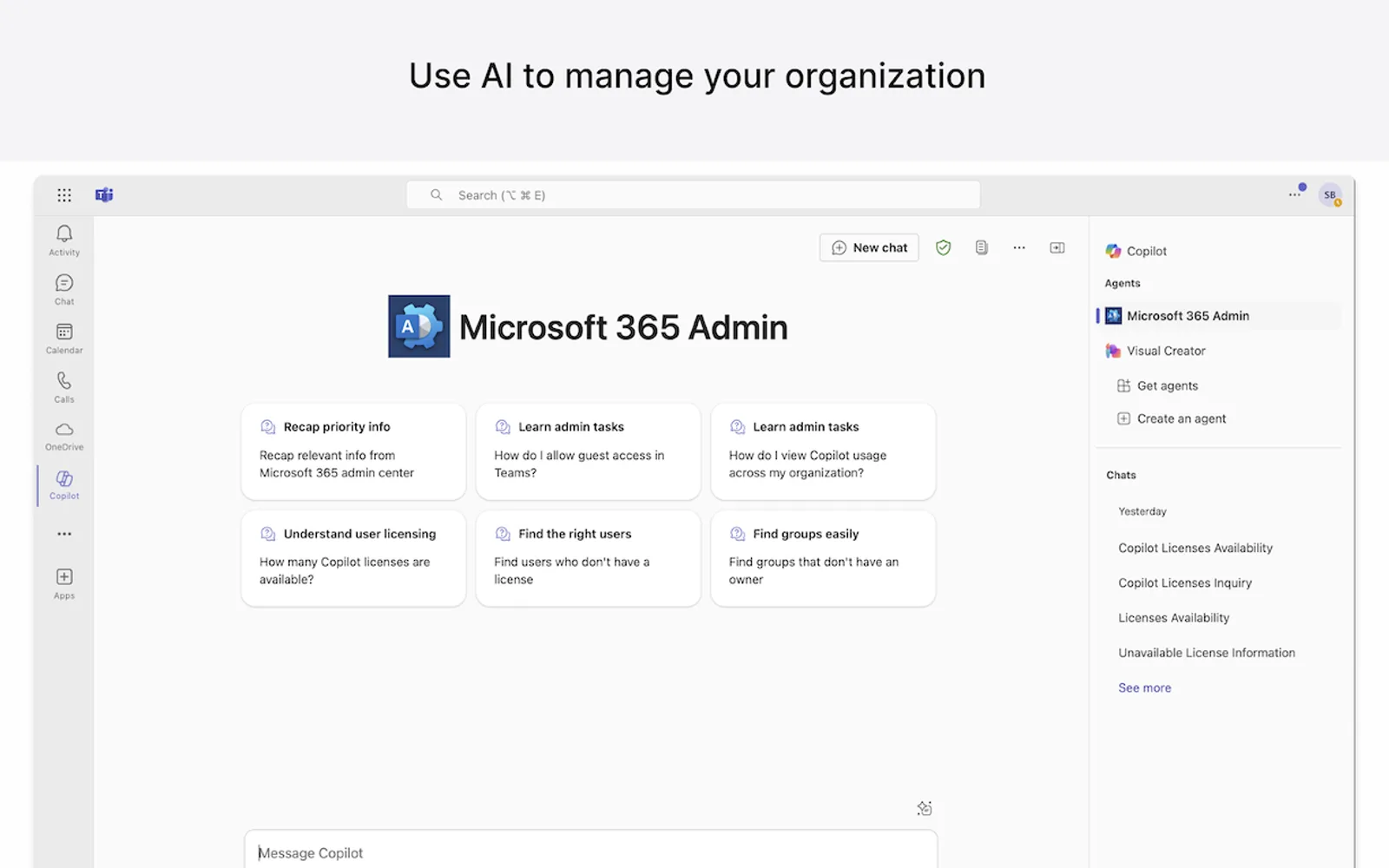Open settings and more ellipsis near profile
The height and width of the screenshot is (868, 1389).
[1294, 195]
